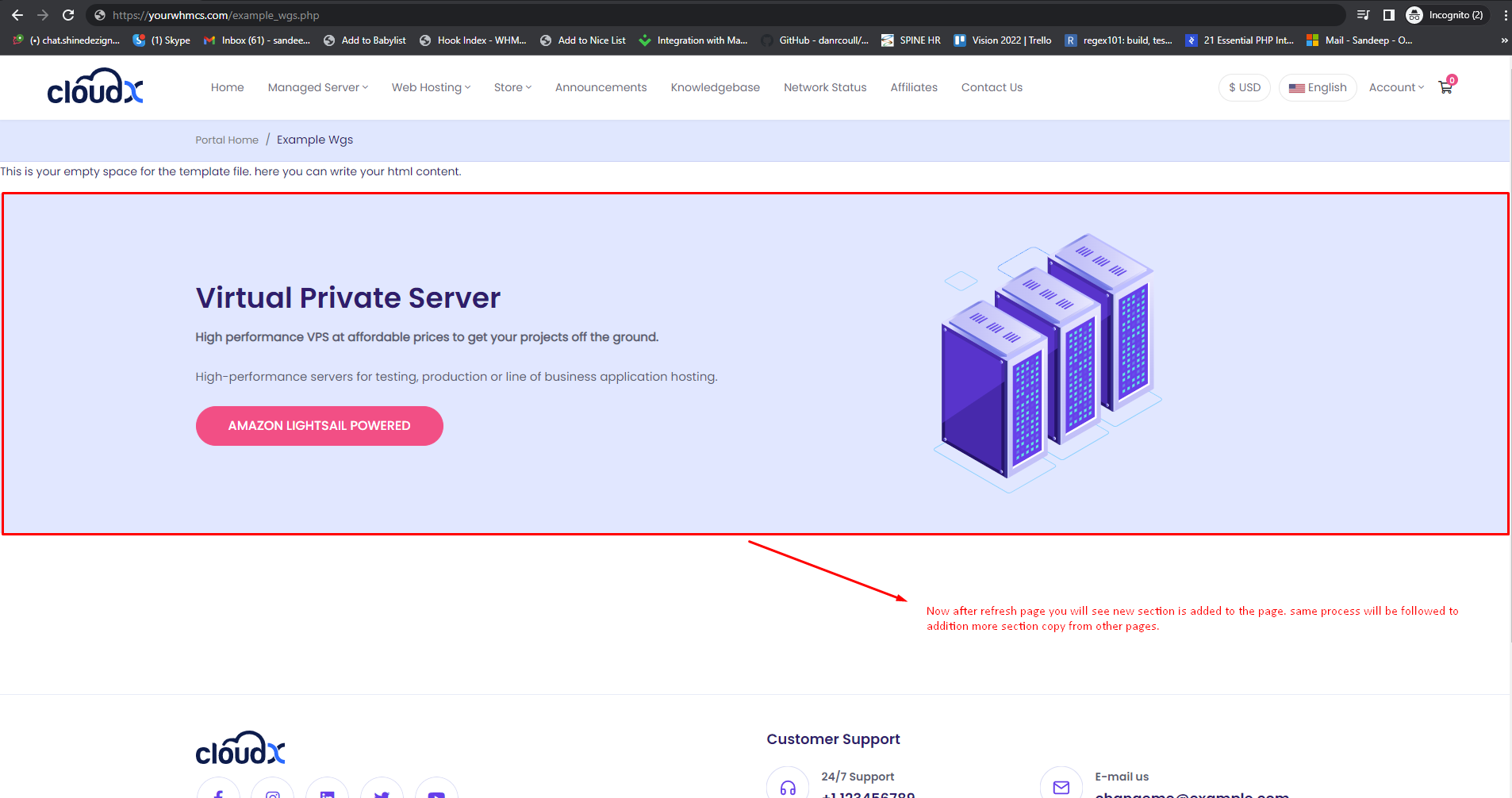Click the E-mail us envelope icon
Viewport: 1512px width, 798px height.
click(1061, 786)
